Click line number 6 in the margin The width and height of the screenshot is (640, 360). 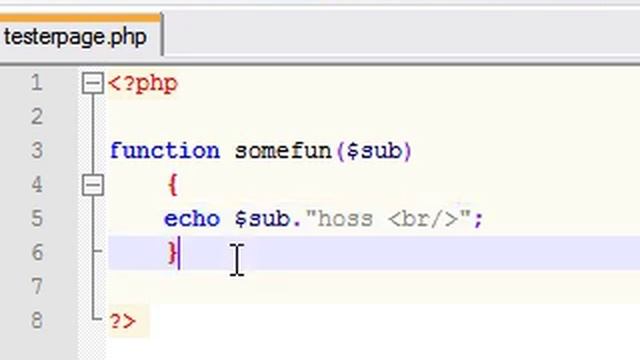37,252
